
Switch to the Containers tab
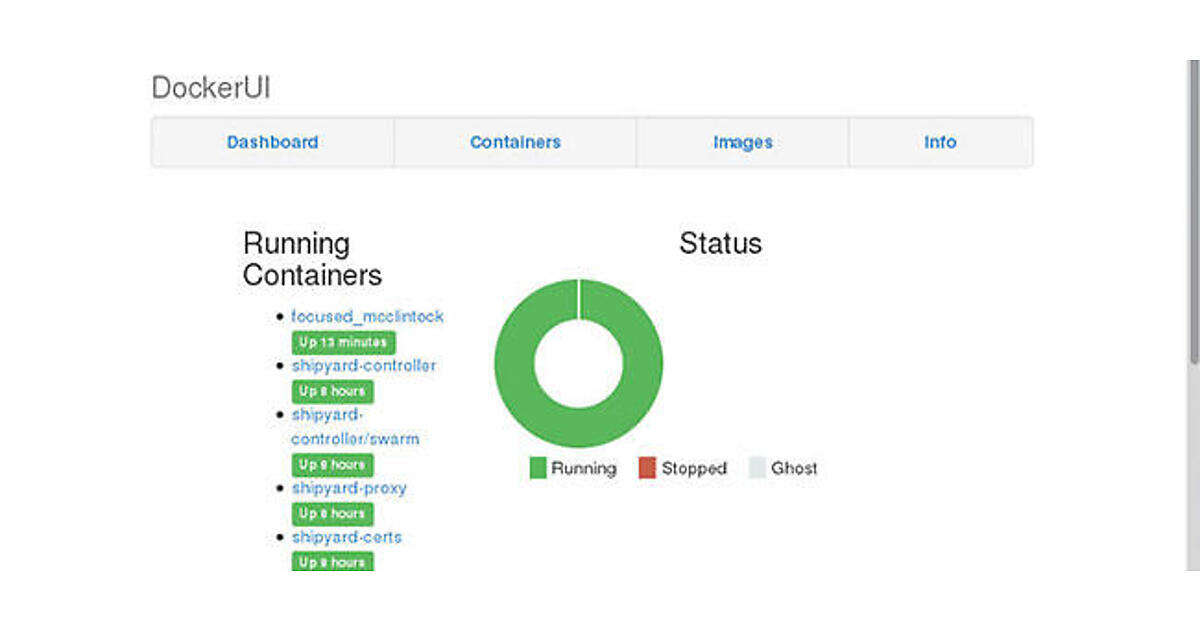(x=515, y=142)
